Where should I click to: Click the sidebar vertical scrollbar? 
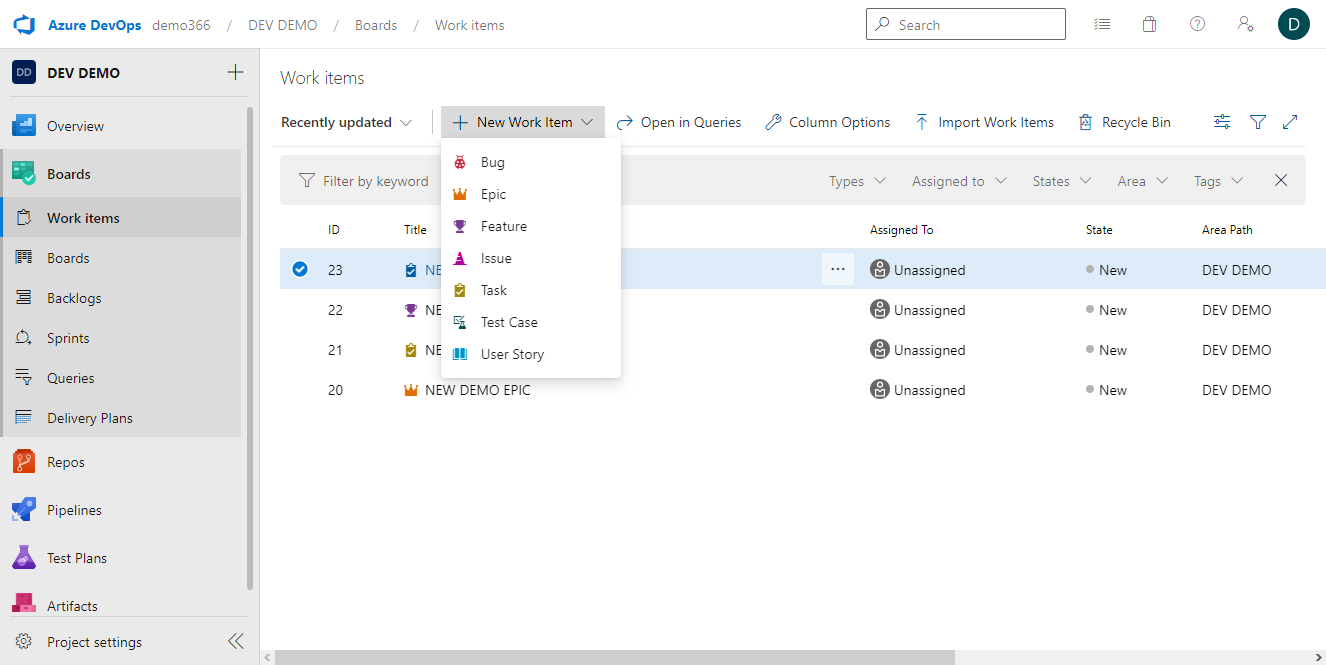(250, 348)
